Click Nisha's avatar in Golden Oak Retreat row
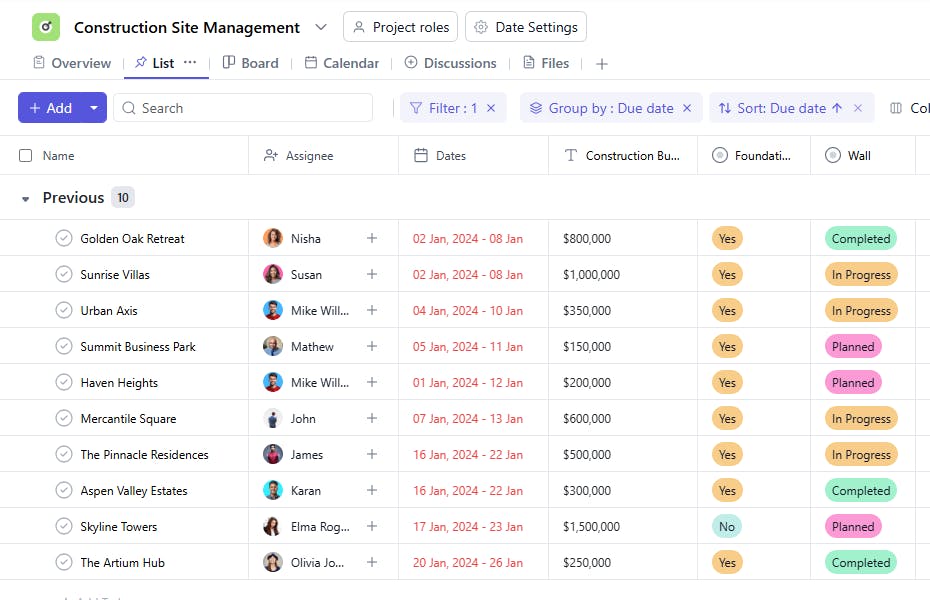 [273, 238]
